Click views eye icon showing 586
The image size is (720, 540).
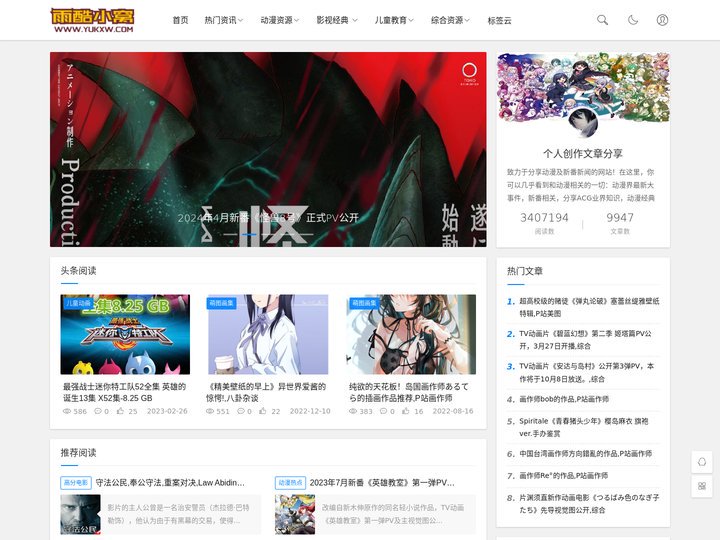pyautogui.click(x=67, y=411)
